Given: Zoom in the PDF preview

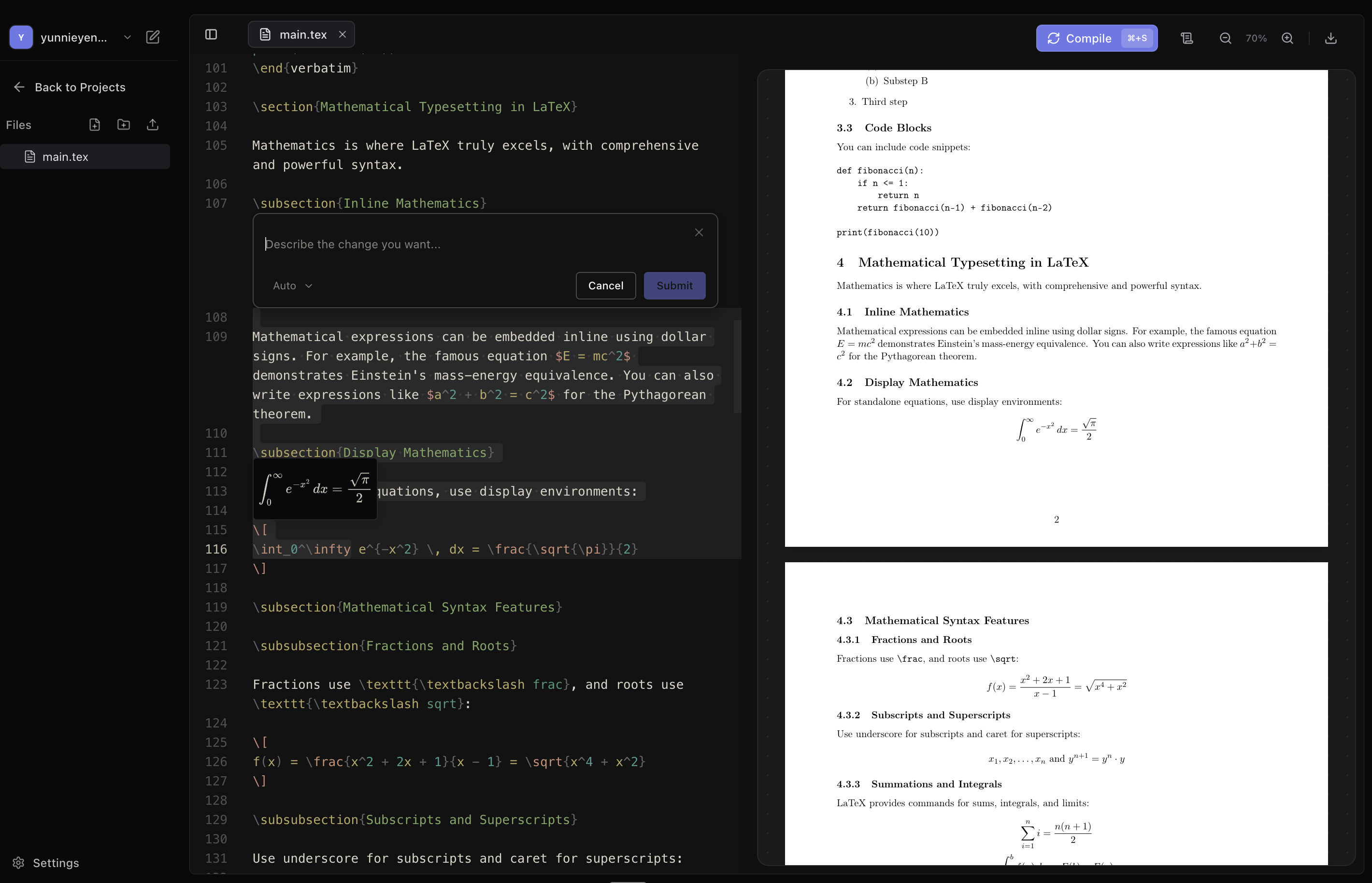Looking at the screenshot, I should tap(1288, 38).
